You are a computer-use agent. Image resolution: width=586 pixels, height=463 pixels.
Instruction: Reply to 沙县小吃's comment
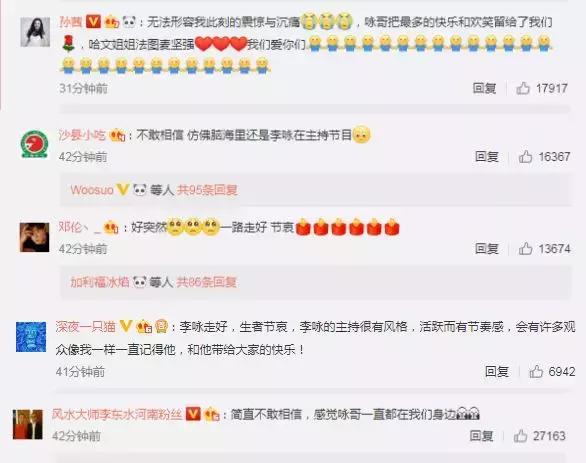487,157
